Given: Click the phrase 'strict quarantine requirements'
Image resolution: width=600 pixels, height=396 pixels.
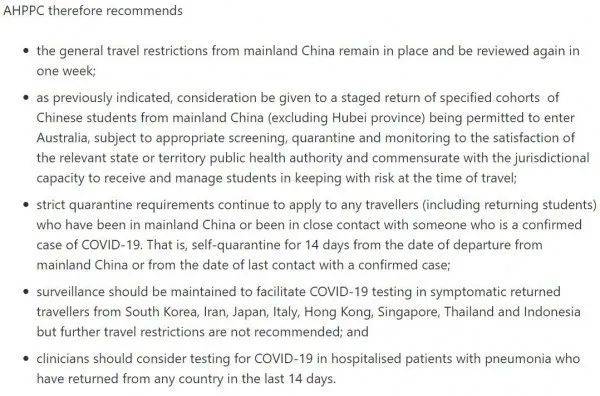Looking at the screenshot, I should tap(125, 205).
